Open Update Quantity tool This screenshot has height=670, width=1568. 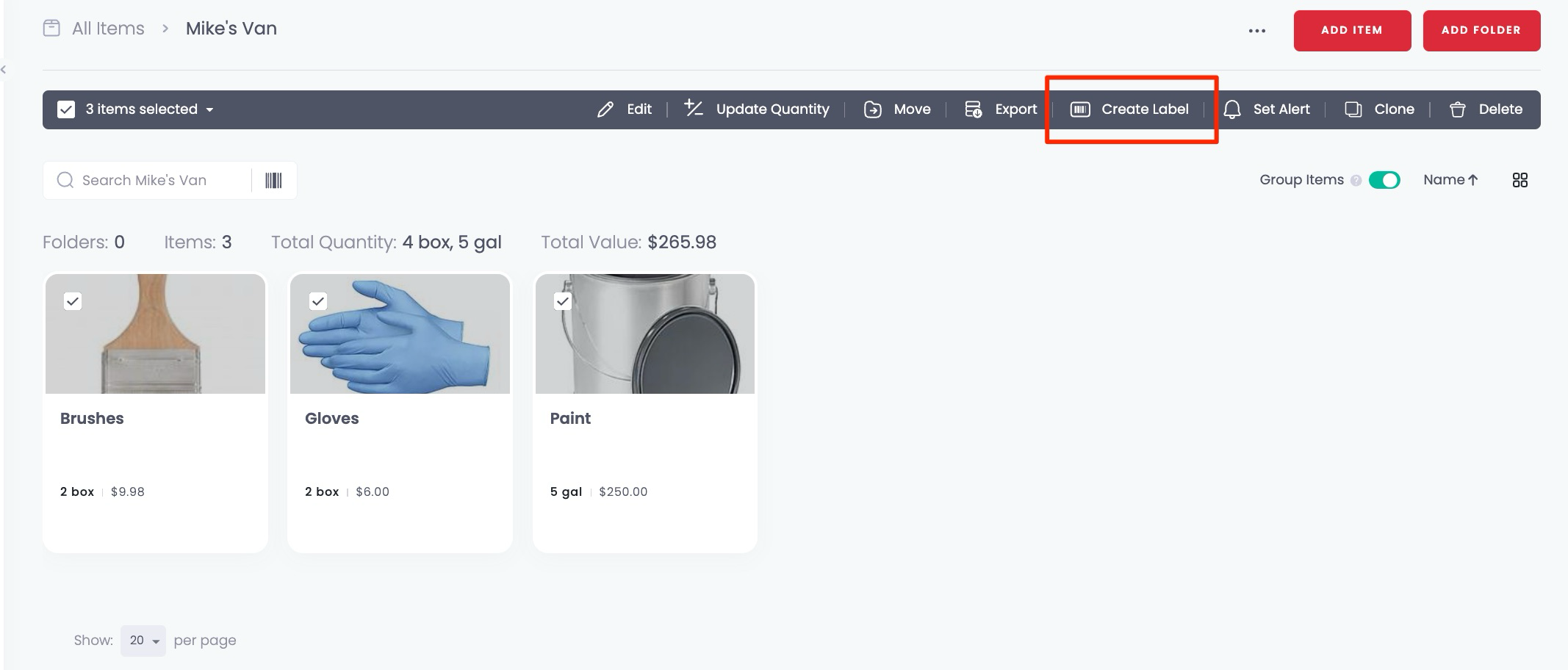[694, 109]
